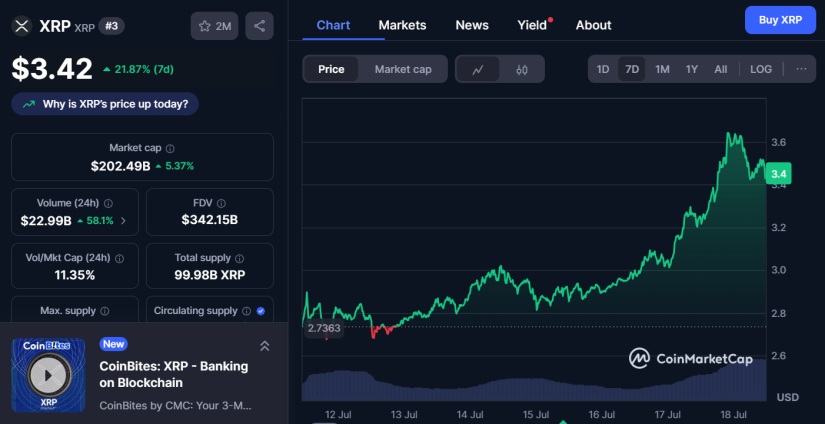Viewport: 825px width, 424px height.
Task: Click the $202.49B market cap value
Action: click(x=120, y=166)
